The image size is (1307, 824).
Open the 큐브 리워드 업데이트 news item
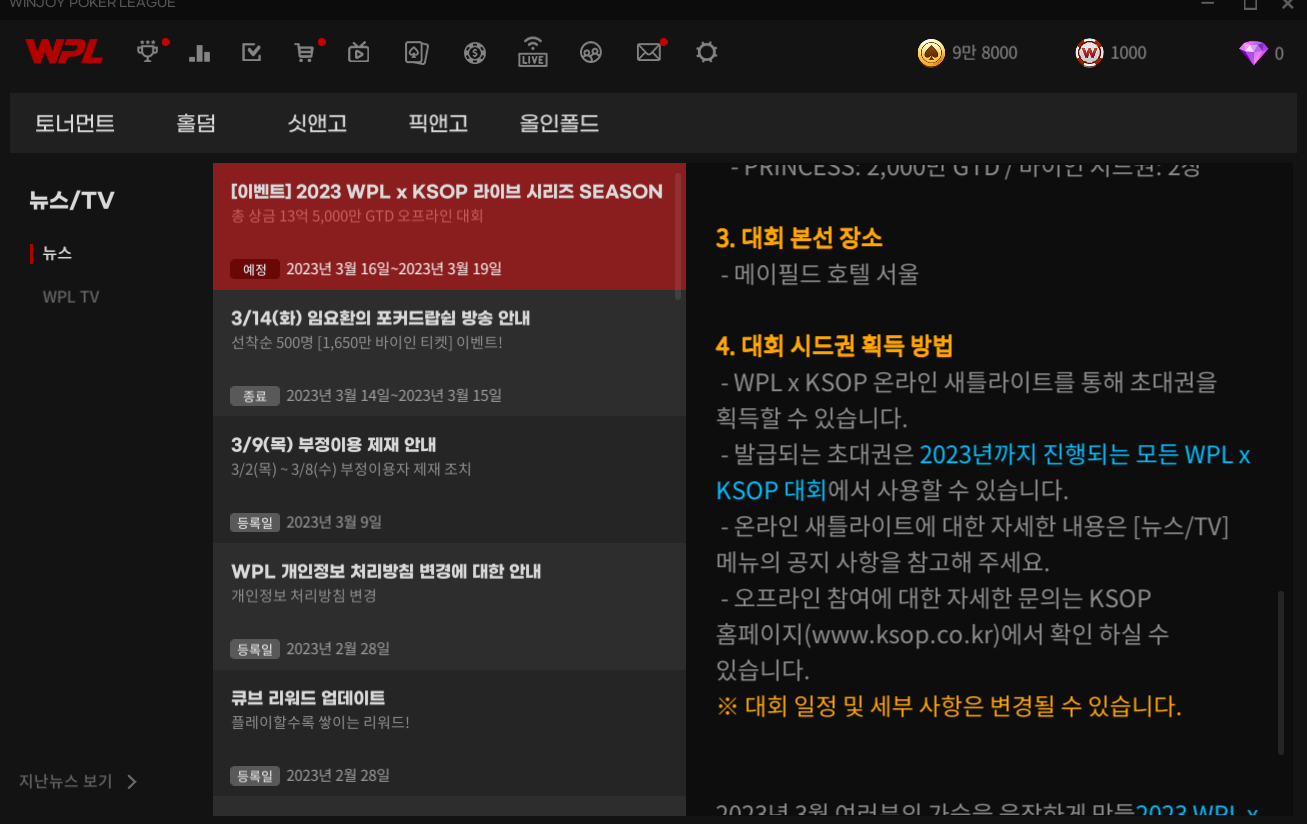click(449, 732)
